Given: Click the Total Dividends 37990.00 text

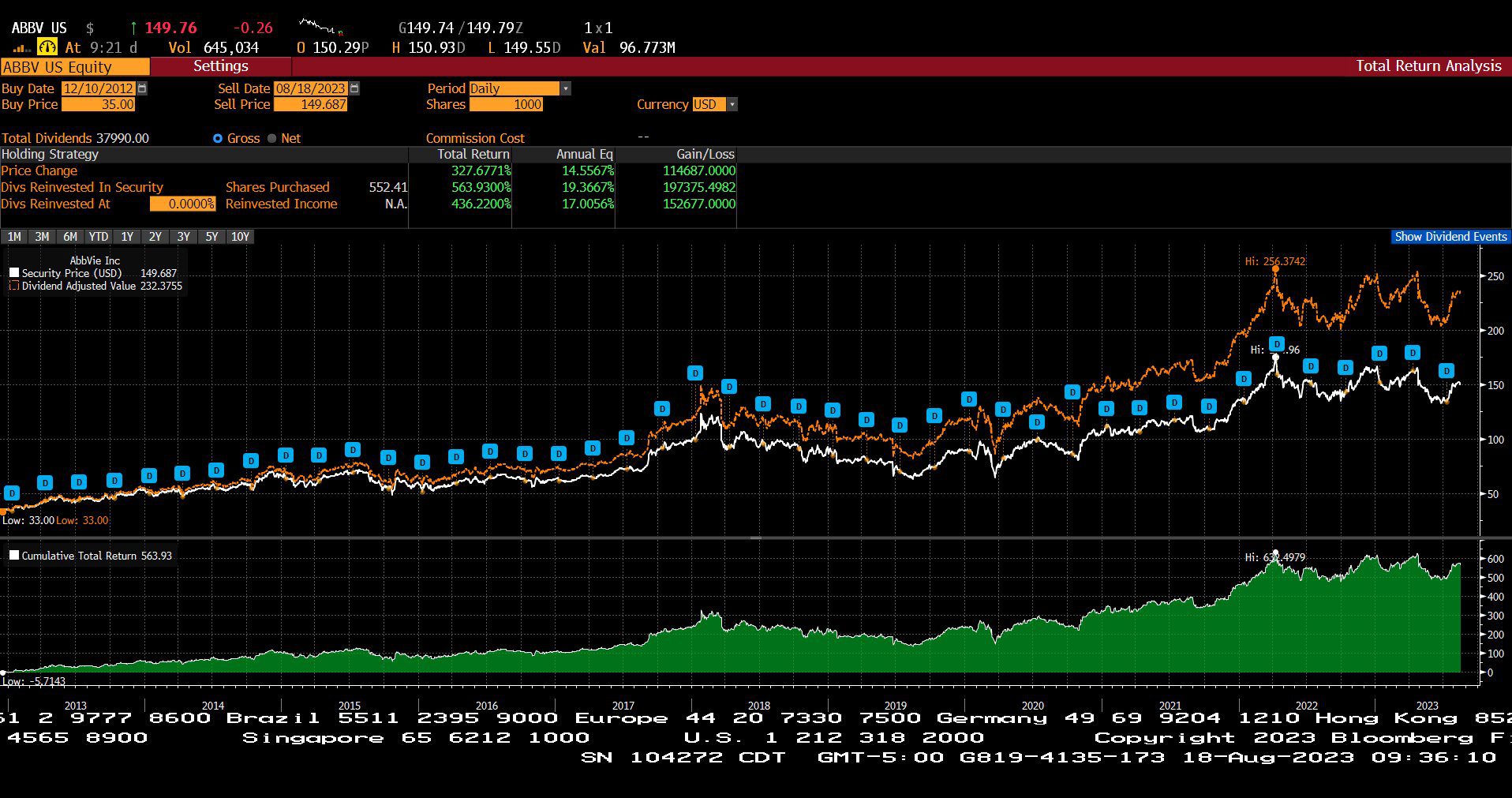Looking at the screenshot, I should [x=75, y=138].
